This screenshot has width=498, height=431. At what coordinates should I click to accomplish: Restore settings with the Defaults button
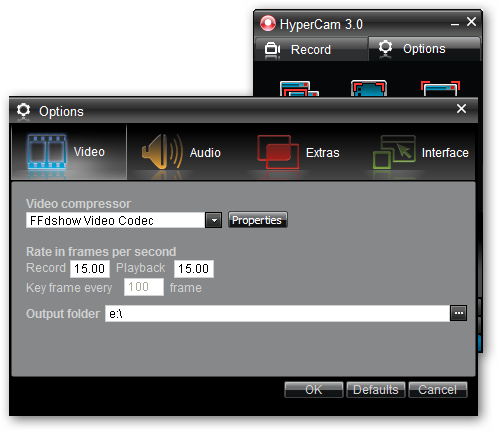coord(376,390)
